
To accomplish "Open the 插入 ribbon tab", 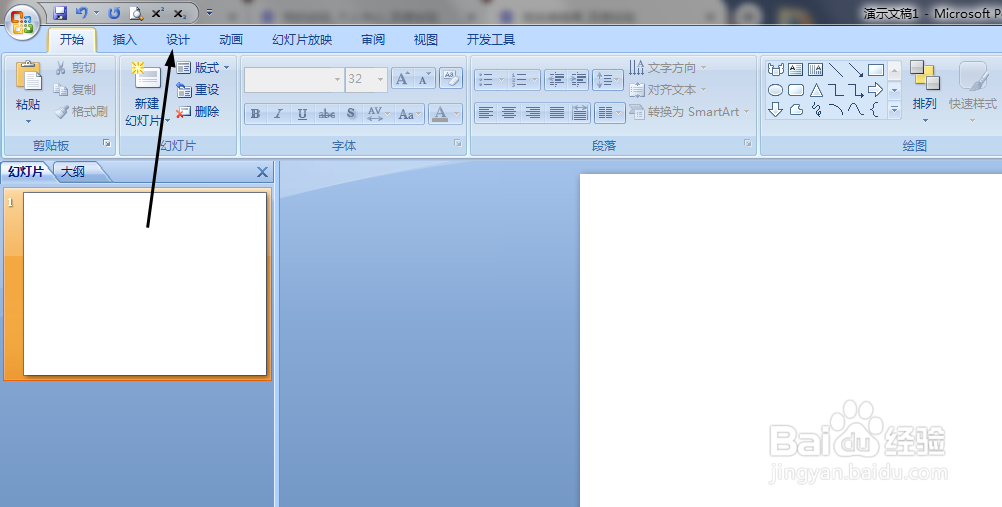I will tap(125, 40).
